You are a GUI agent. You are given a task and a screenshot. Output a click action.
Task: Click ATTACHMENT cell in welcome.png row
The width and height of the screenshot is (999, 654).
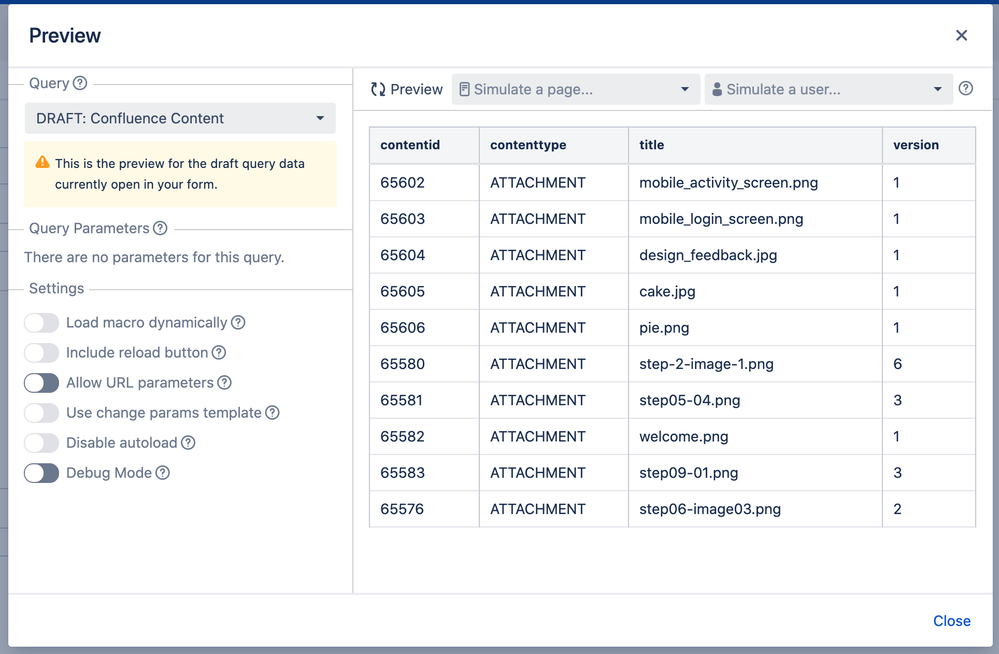554,437
